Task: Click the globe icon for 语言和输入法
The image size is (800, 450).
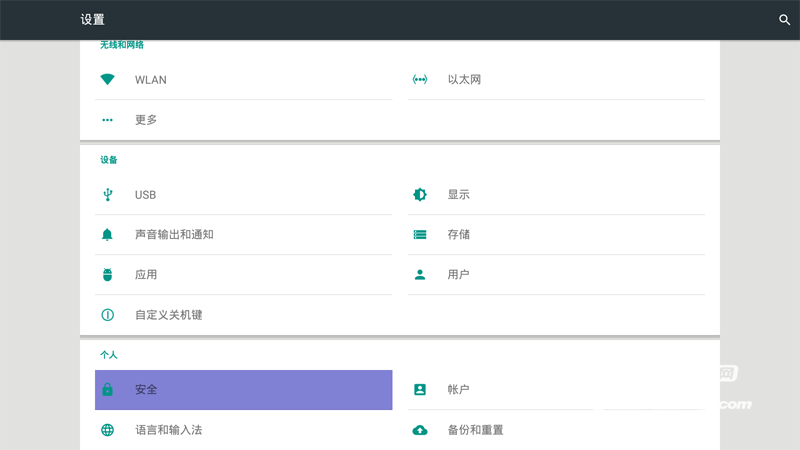Action: (107, 430)
